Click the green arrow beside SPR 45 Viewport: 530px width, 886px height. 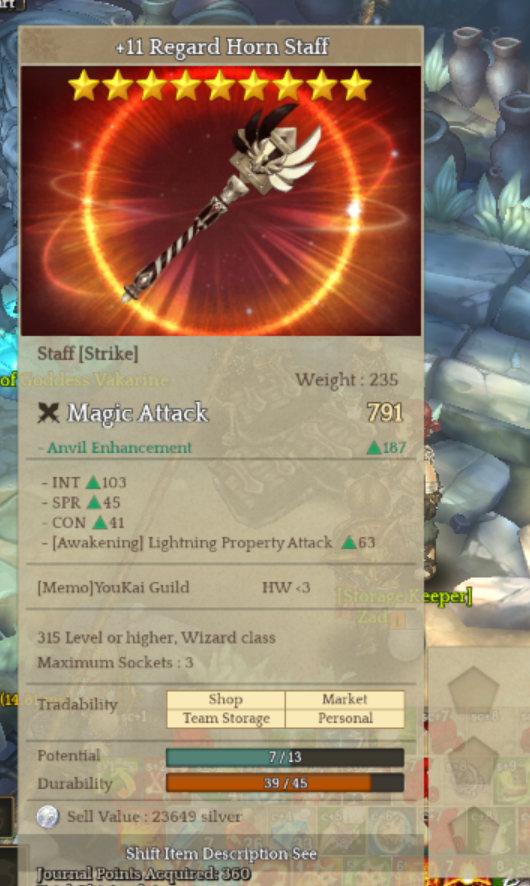coord(94,502)
